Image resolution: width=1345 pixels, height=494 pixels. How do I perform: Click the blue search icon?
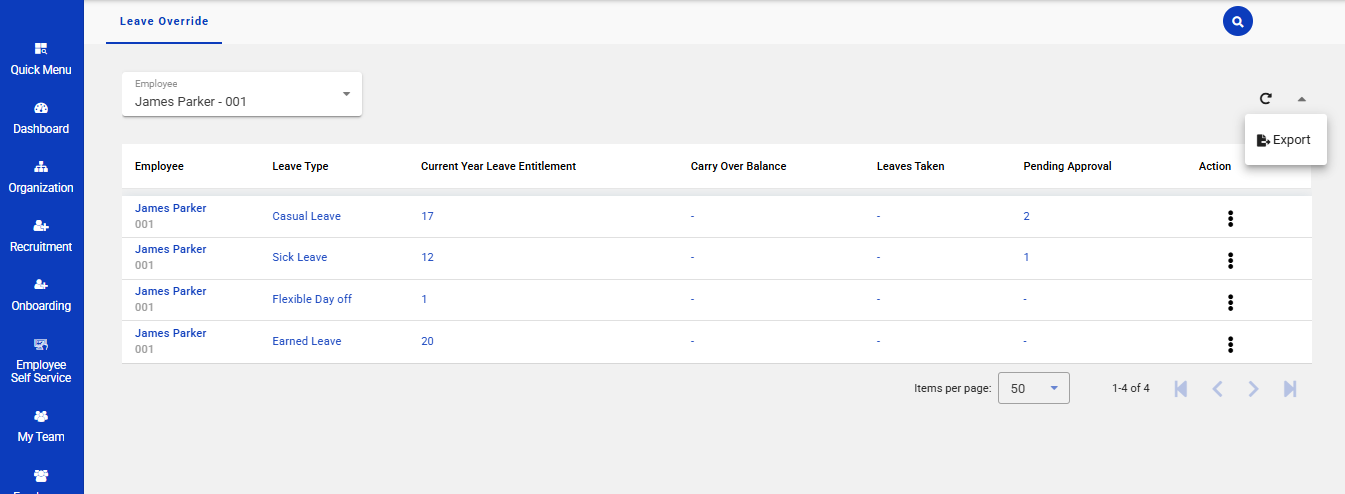1237,21
